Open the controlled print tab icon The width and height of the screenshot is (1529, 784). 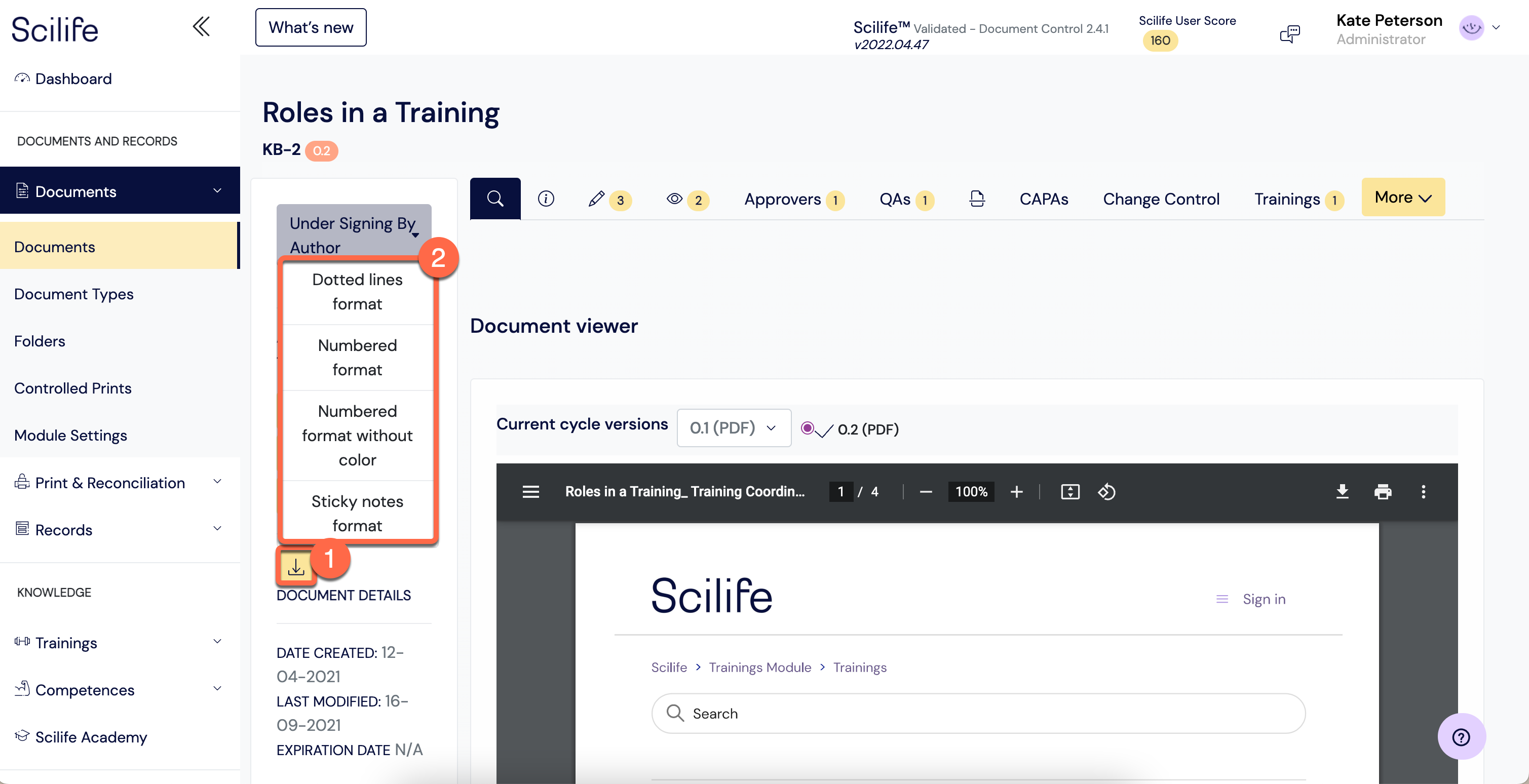coord(976,199)
